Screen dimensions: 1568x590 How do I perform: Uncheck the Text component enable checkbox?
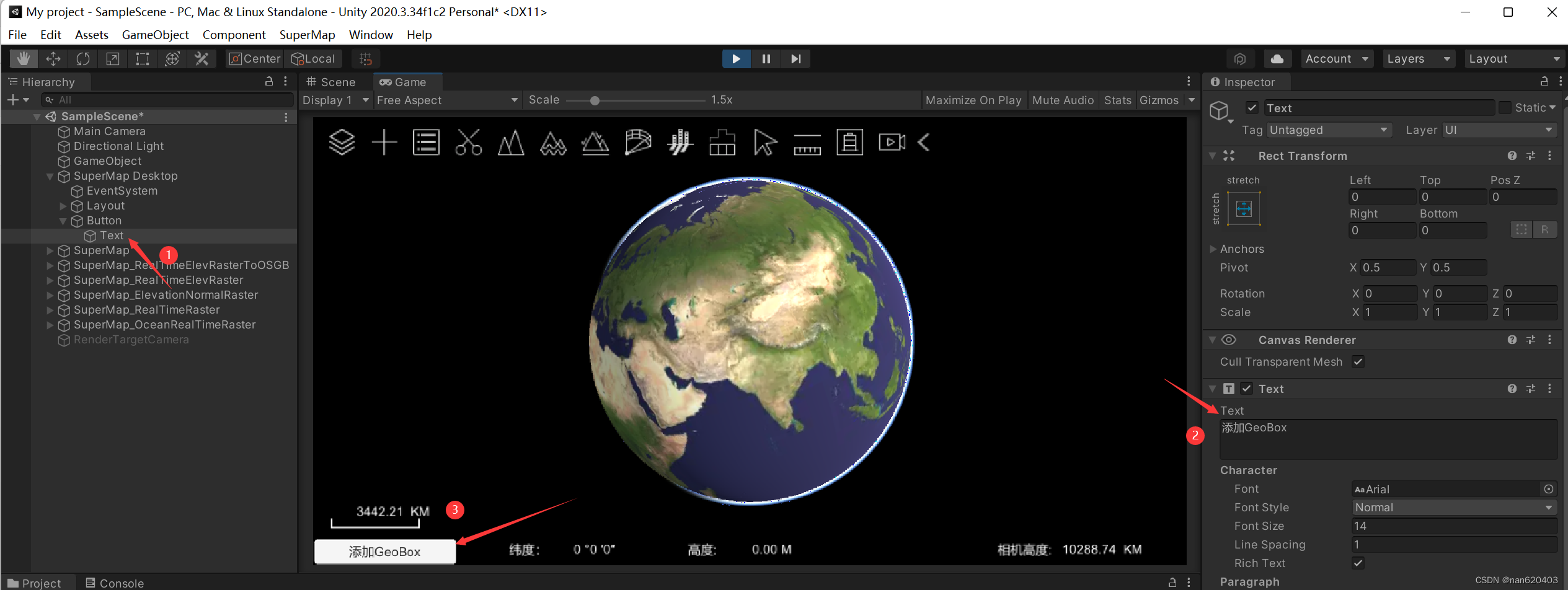(1247, 389)
